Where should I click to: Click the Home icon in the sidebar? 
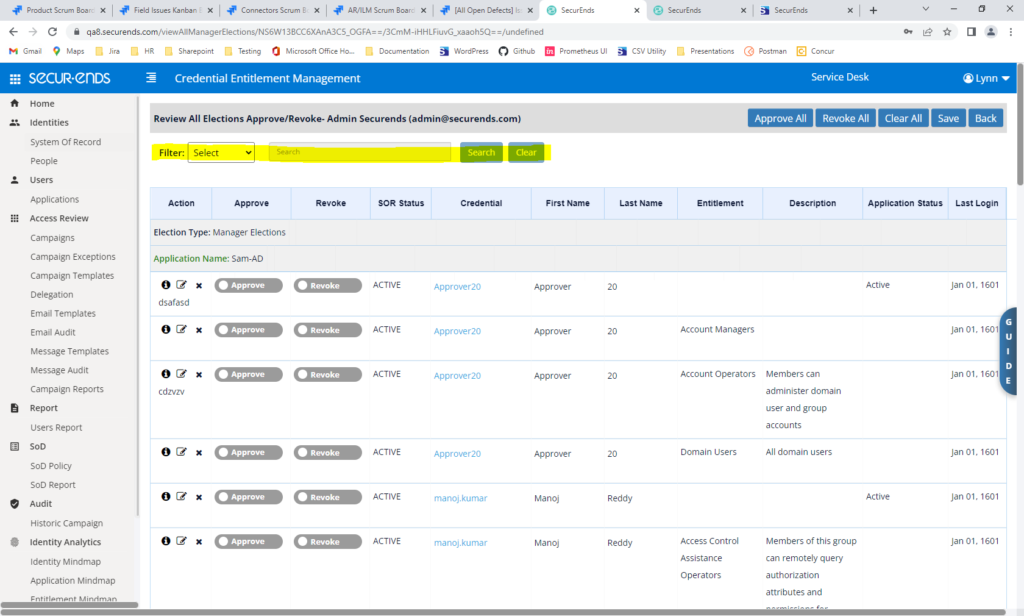tap(14, 103)
